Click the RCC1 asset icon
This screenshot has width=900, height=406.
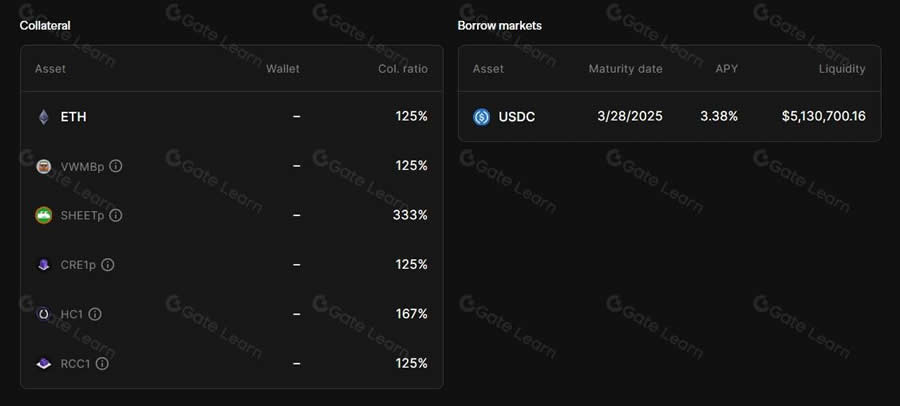(x=43, y=363)
